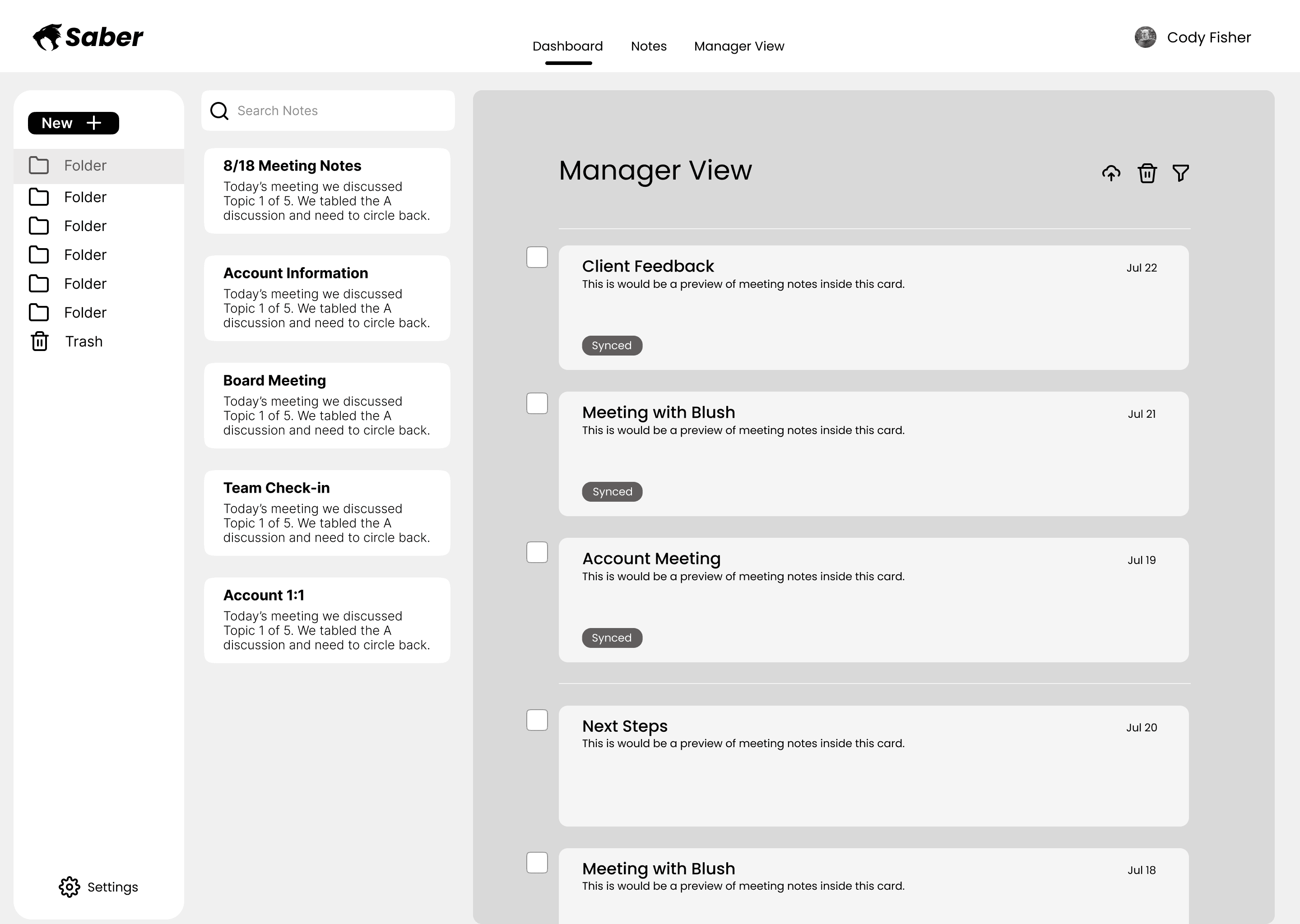Check the Client Feedback checkbox
The image size is (1300, 924).
[x=536, y=257]
